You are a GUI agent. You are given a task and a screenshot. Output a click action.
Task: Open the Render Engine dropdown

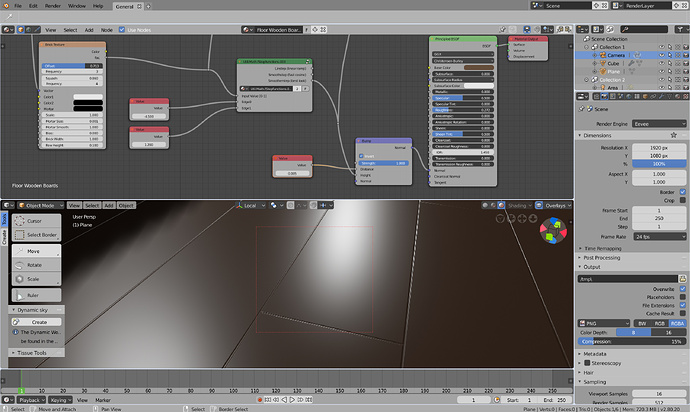(659, 124)
